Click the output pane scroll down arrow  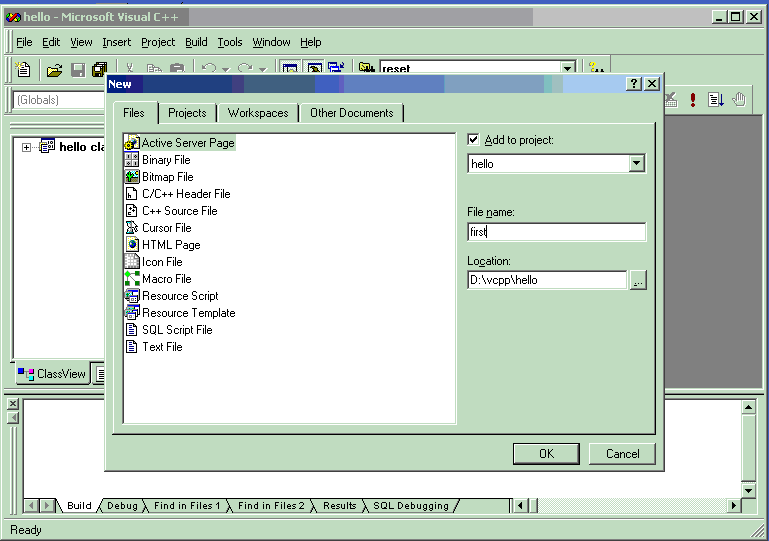[x=748, y=490]
